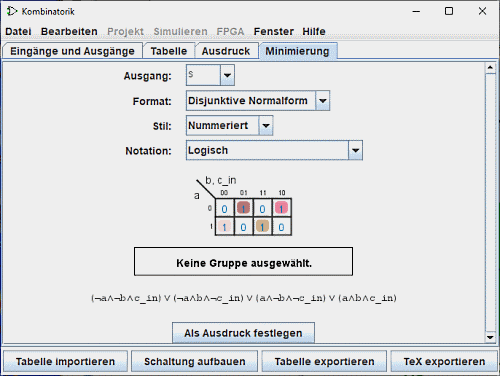Click Karnaugh cell 0 at a=1, bc=10

click(x=281, y=227)
